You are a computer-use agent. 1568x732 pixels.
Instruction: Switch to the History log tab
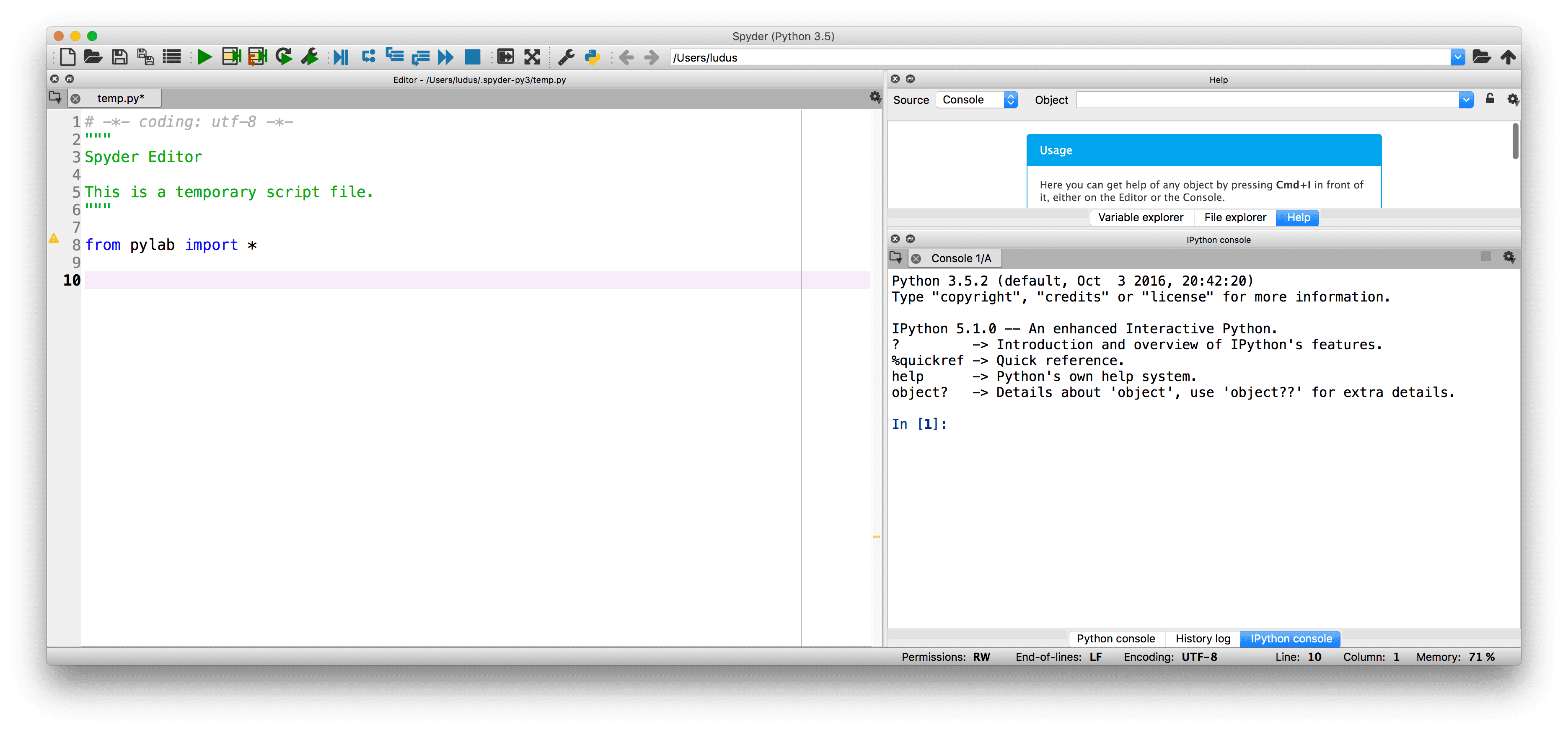pyautogui.click(x=1202, y=639)
